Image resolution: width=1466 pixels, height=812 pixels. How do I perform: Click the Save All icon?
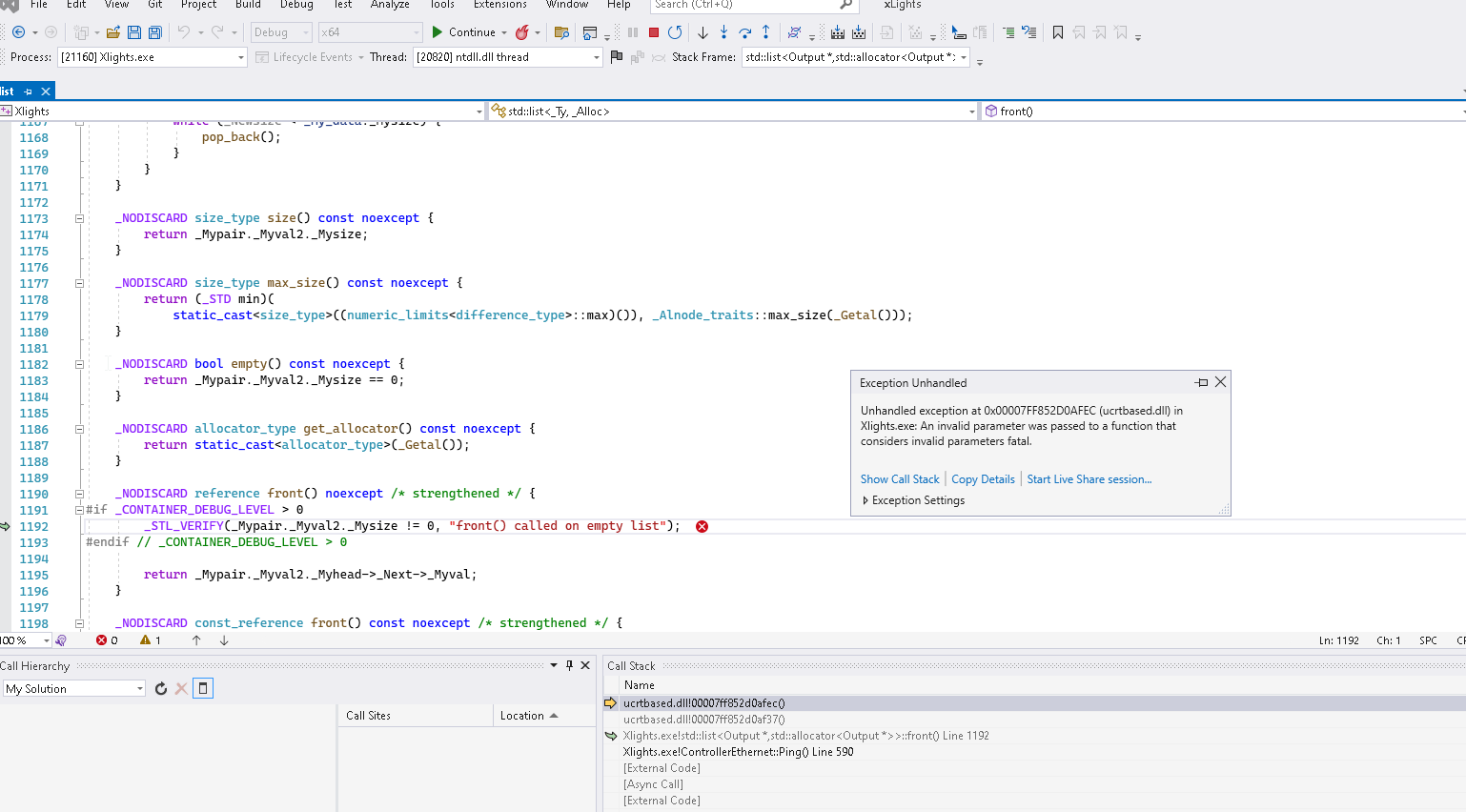click(153, 31)
